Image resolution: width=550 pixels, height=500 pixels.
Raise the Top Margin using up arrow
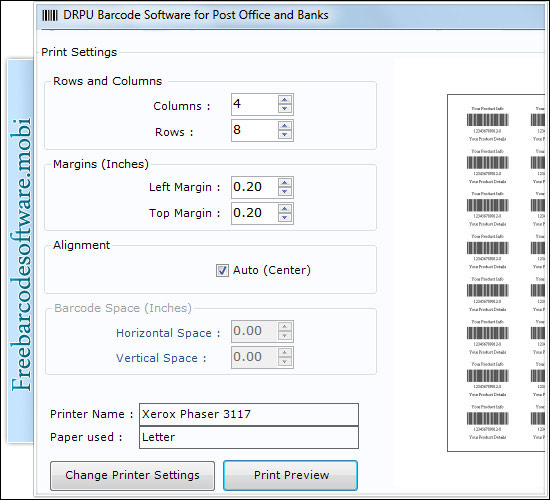284,208
